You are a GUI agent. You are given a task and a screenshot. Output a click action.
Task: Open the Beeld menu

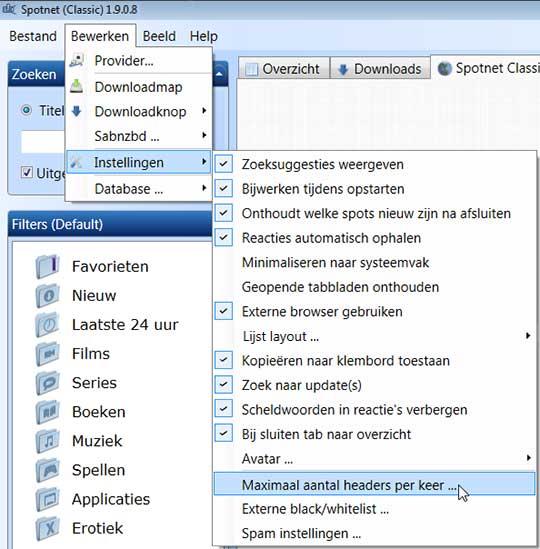(x=159, y=36)
